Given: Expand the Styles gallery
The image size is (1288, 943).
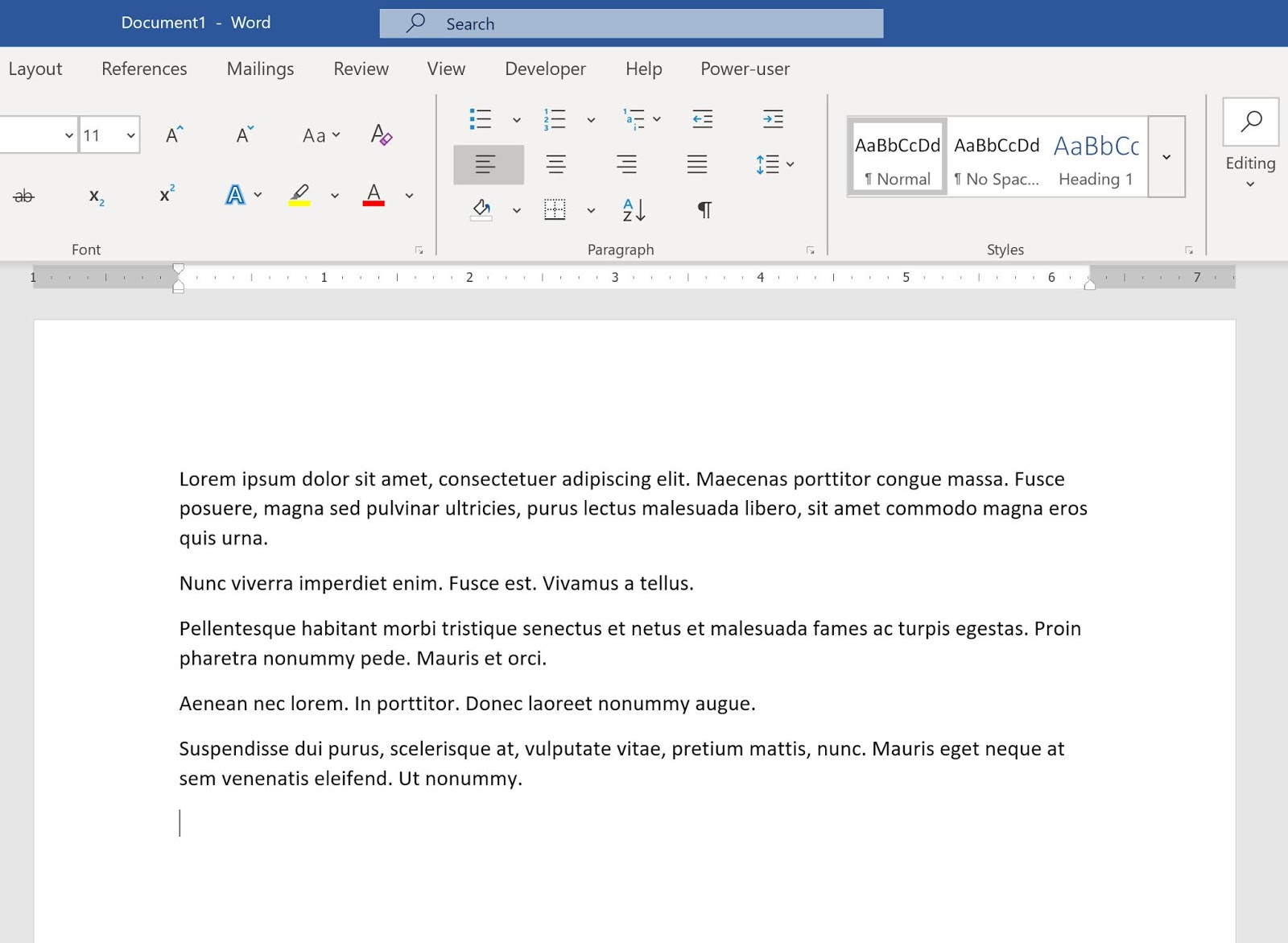Looking at the screenshot, I should (1166, 157).
